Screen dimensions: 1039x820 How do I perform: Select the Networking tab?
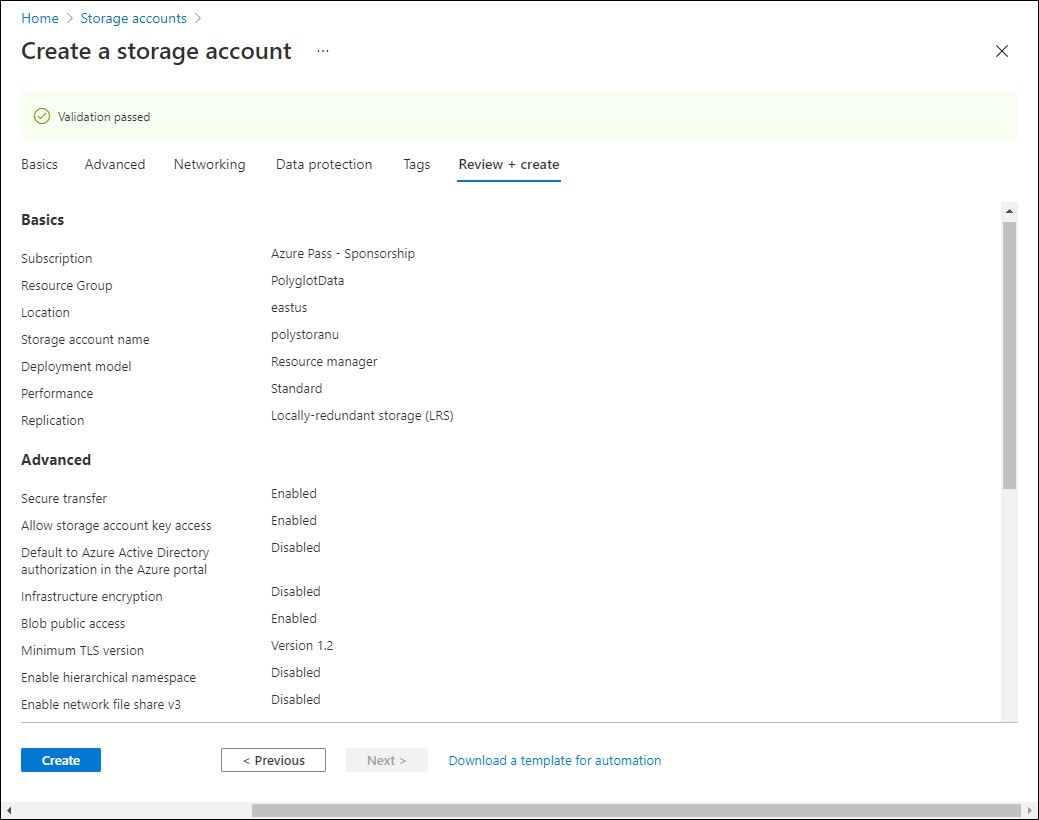tap(209, 164)
